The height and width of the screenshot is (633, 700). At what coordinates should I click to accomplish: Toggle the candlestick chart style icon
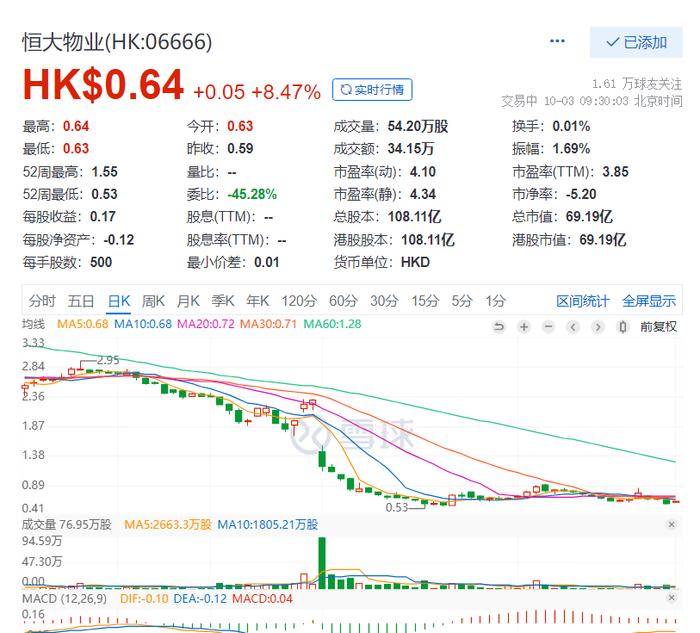[x=622, y=327]
